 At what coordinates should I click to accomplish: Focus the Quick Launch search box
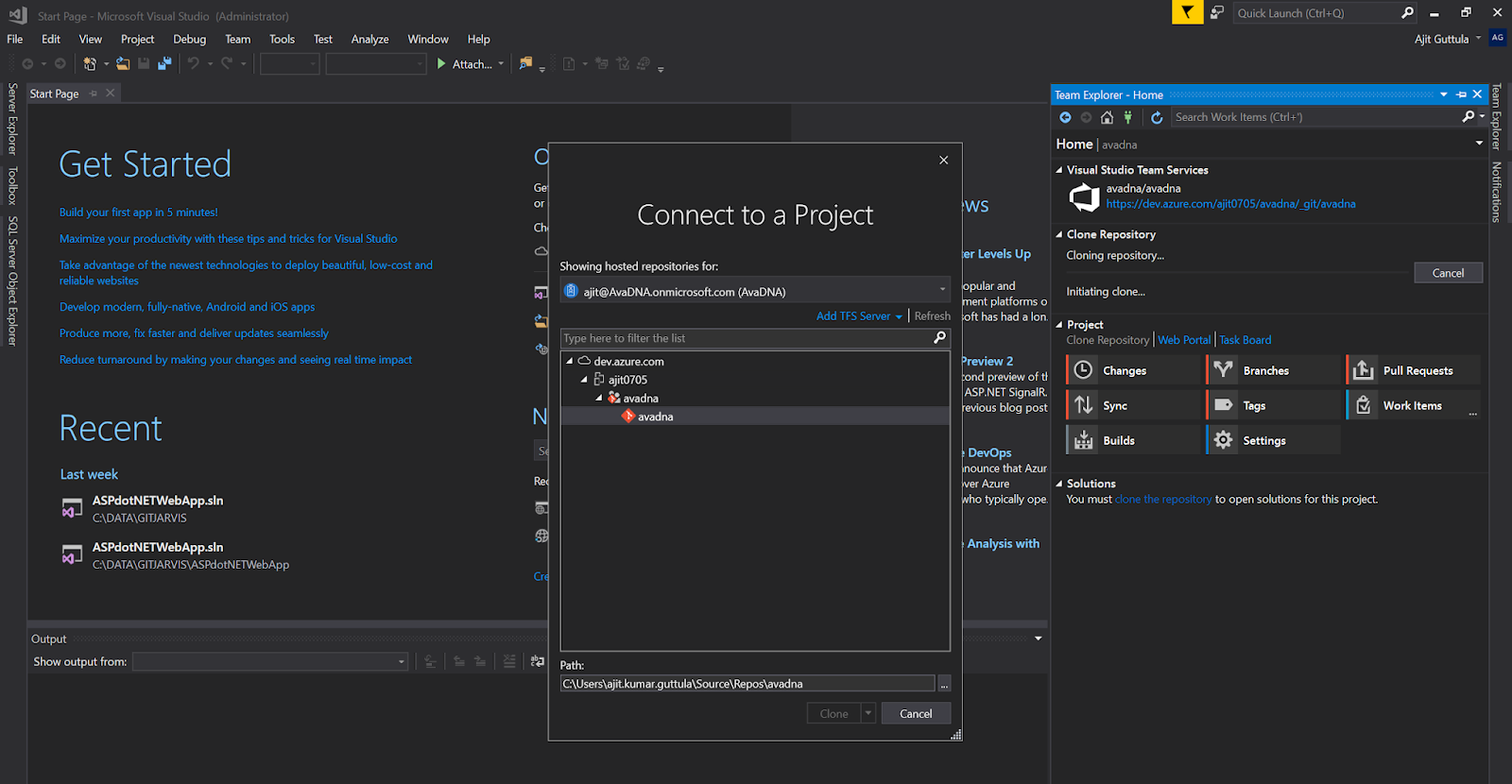click(x=1317, y=13)
